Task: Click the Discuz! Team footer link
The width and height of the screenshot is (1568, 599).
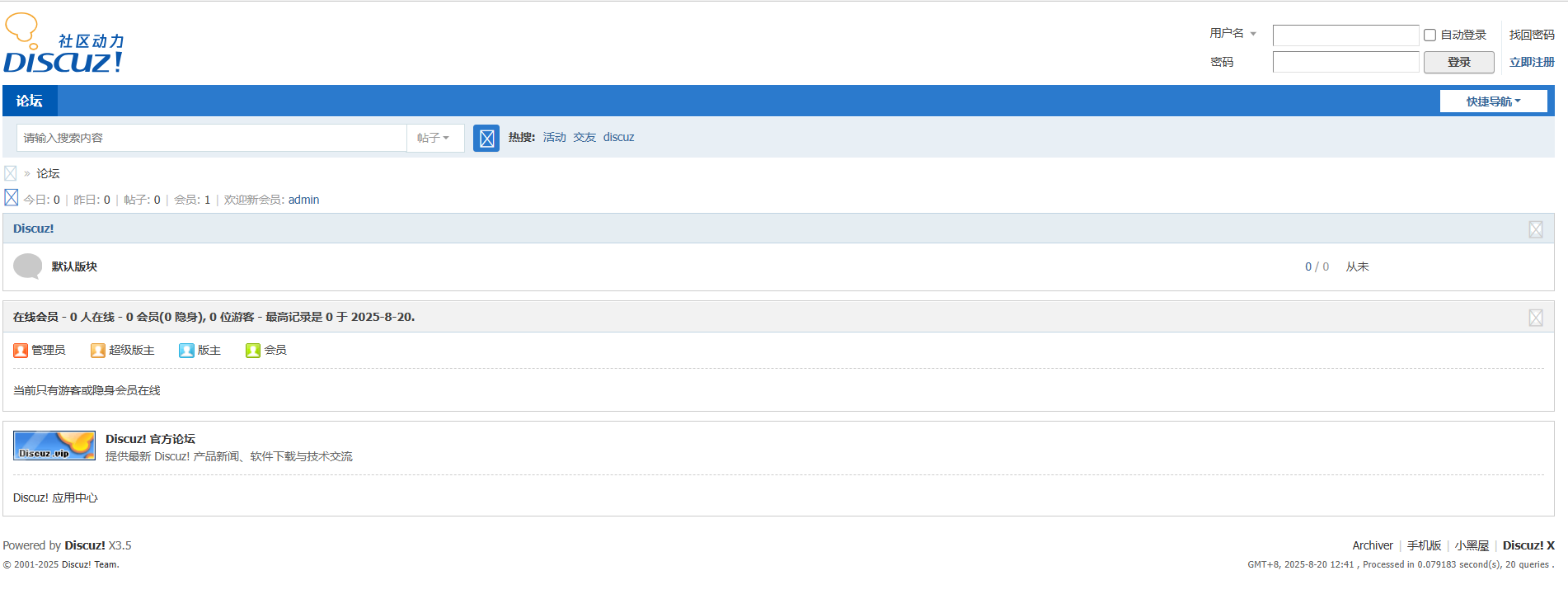Action: tap(91, 564)
